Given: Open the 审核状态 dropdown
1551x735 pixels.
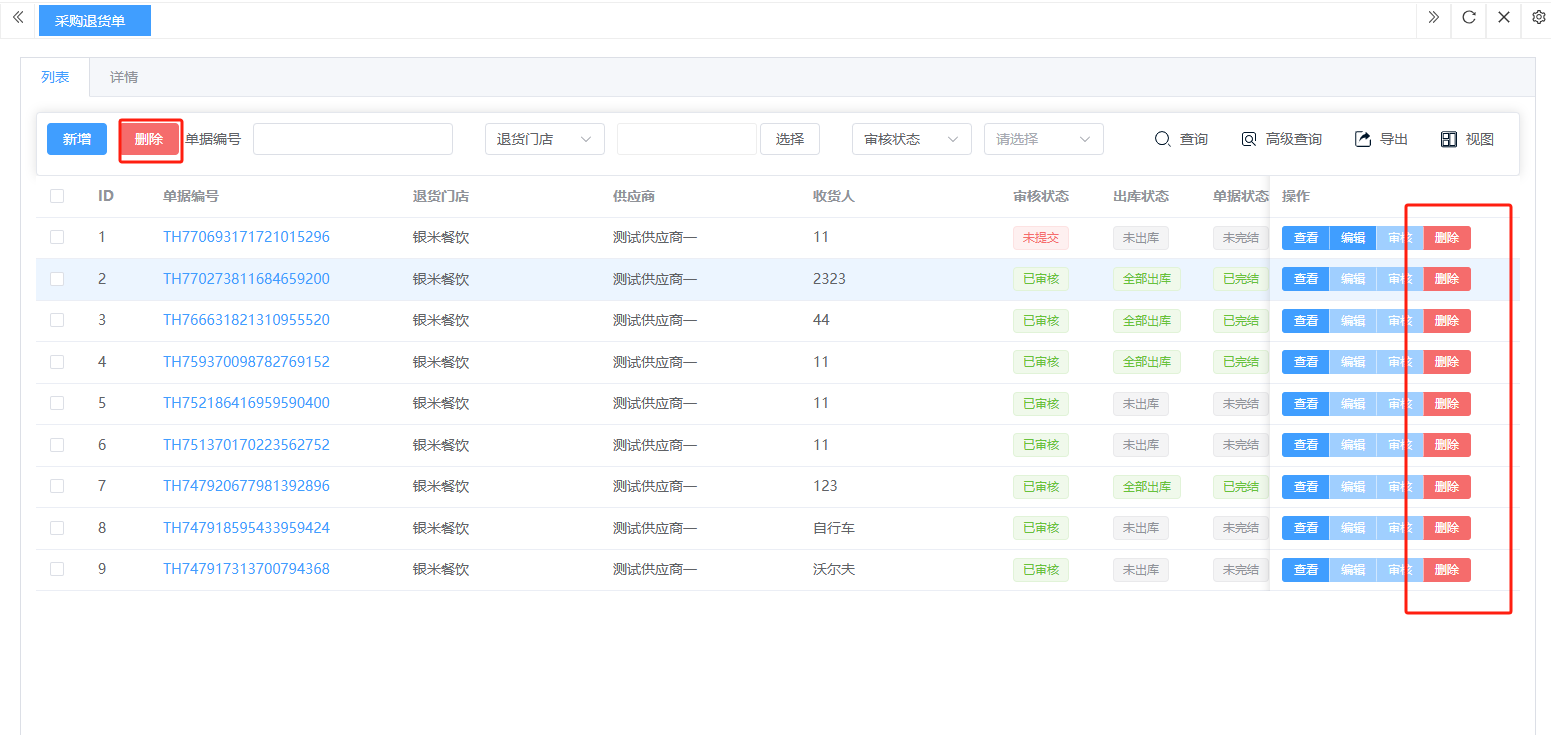Looking at the screenshot, I should [x=911, y=139].
